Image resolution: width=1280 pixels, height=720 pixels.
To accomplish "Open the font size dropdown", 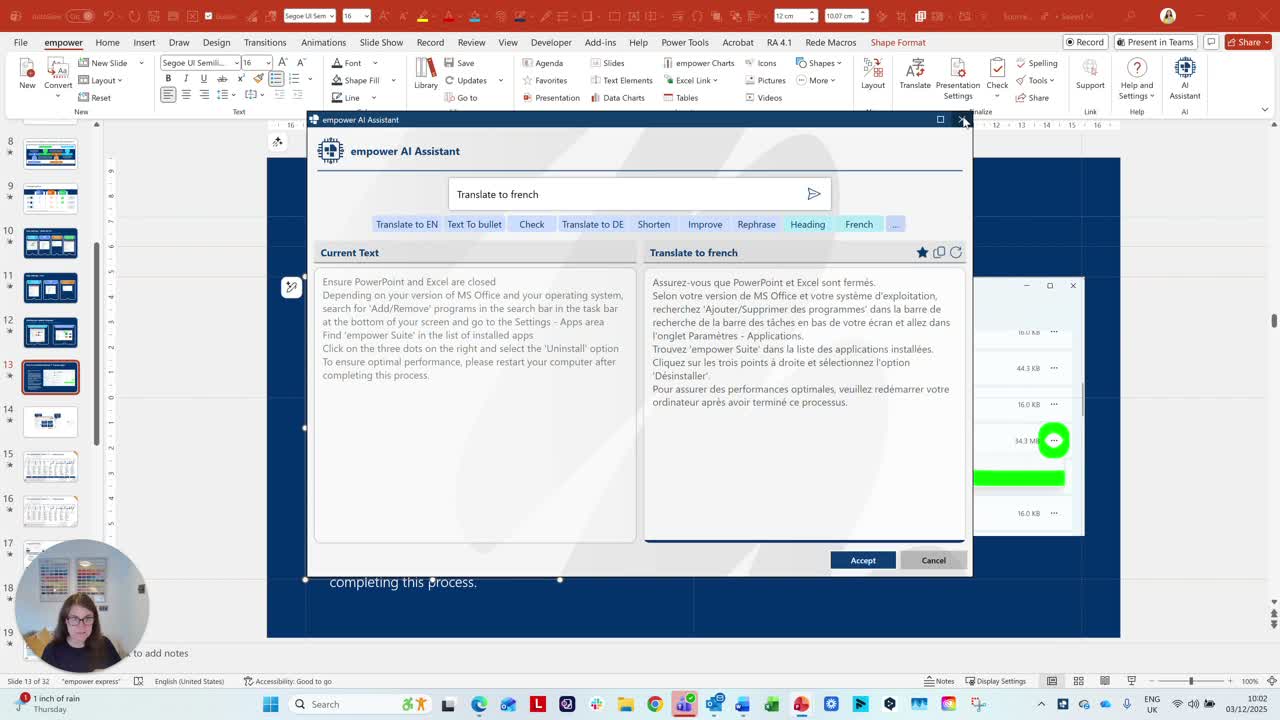I will 269,63.
